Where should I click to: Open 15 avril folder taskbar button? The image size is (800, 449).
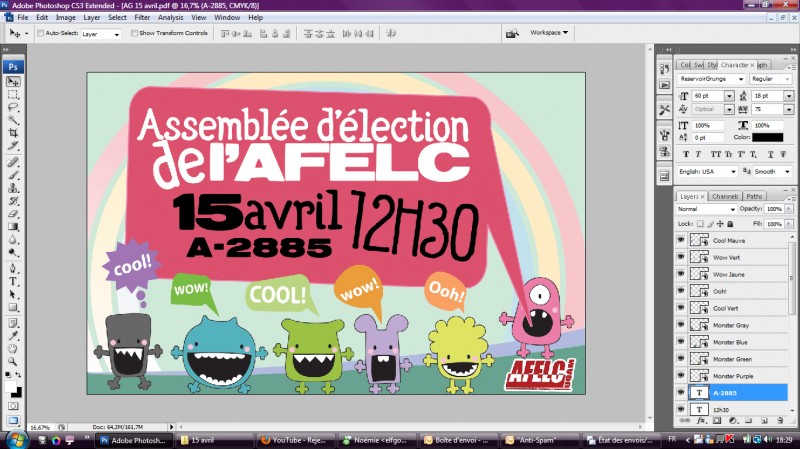[214, 440]
